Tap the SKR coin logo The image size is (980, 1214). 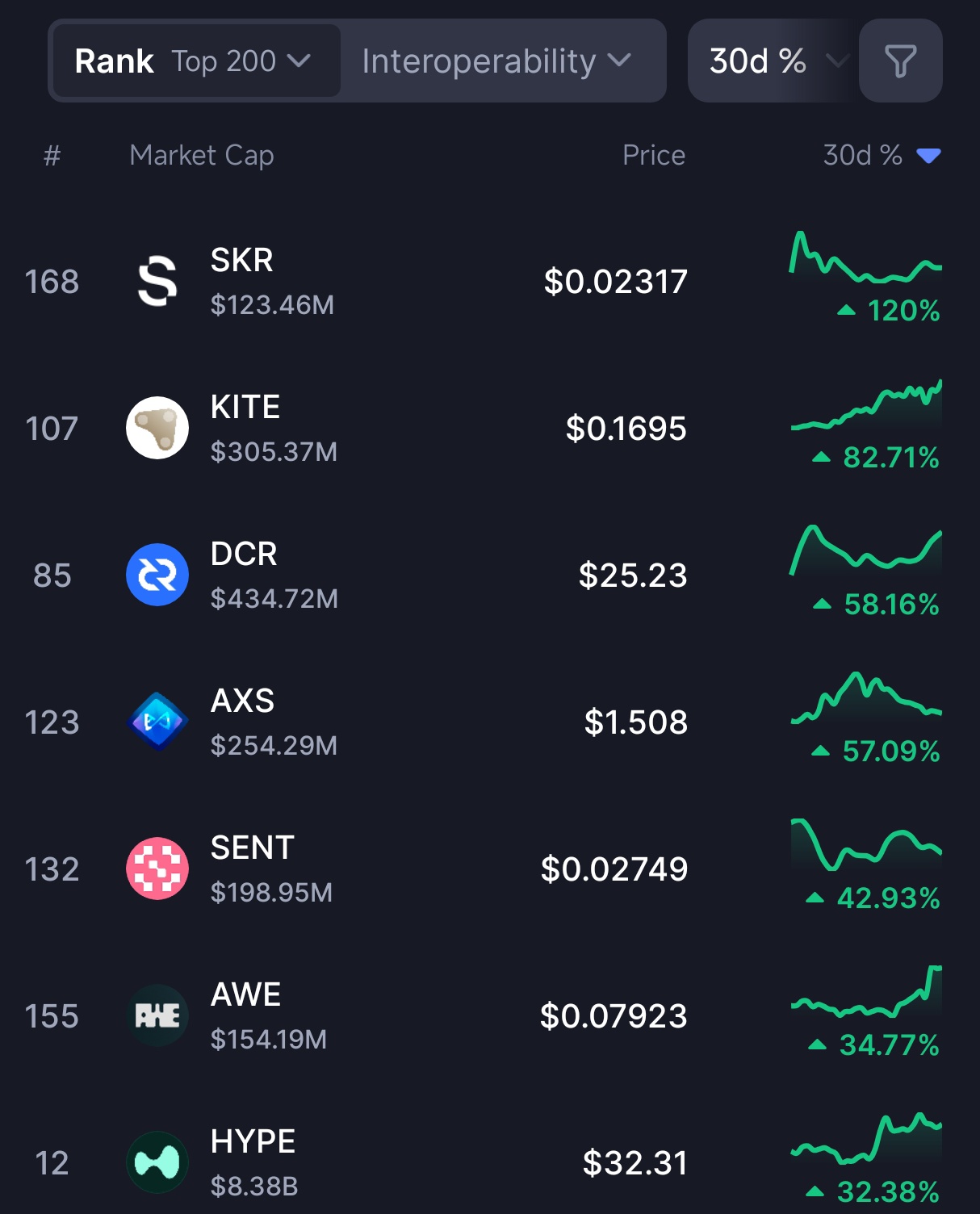[157, 282]
